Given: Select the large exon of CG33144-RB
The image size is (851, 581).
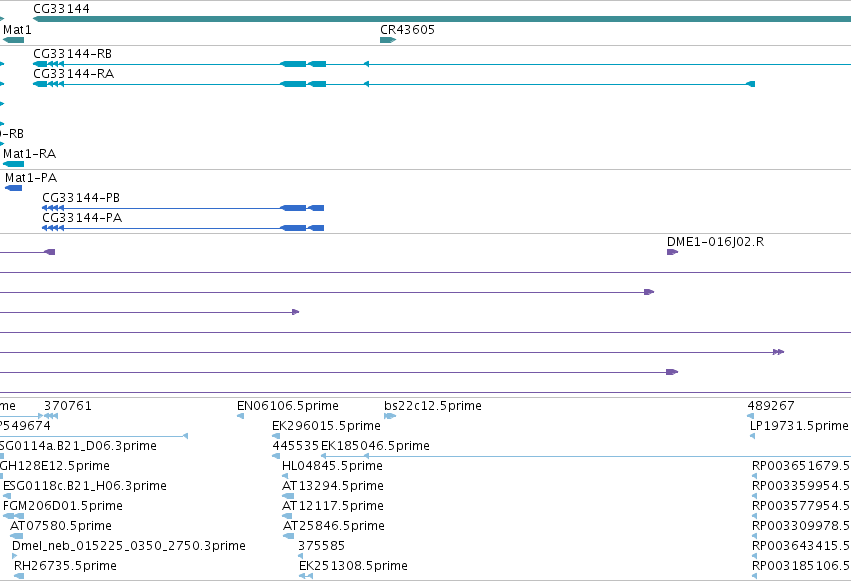Looking at the screenshot, I should 293,64.
